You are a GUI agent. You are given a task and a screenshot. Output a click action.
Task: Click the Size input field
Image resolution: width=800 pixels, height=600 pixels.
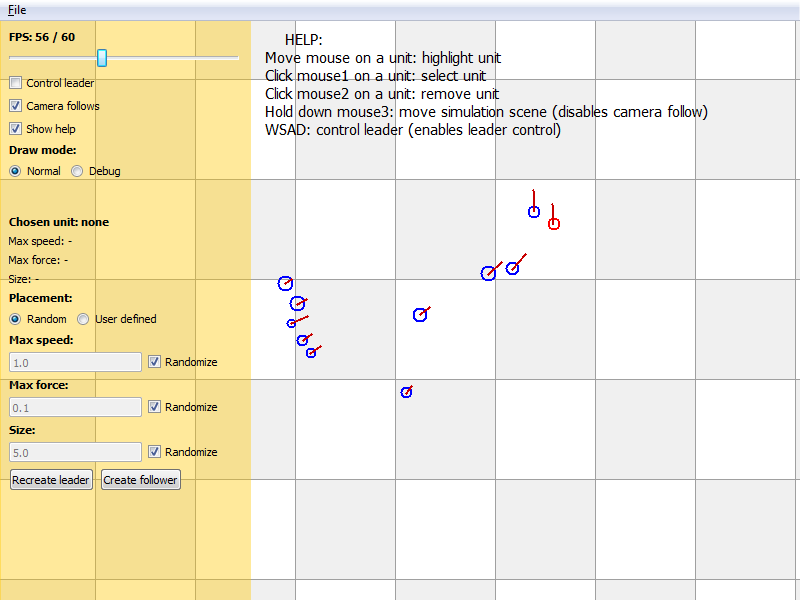(75, 452)
